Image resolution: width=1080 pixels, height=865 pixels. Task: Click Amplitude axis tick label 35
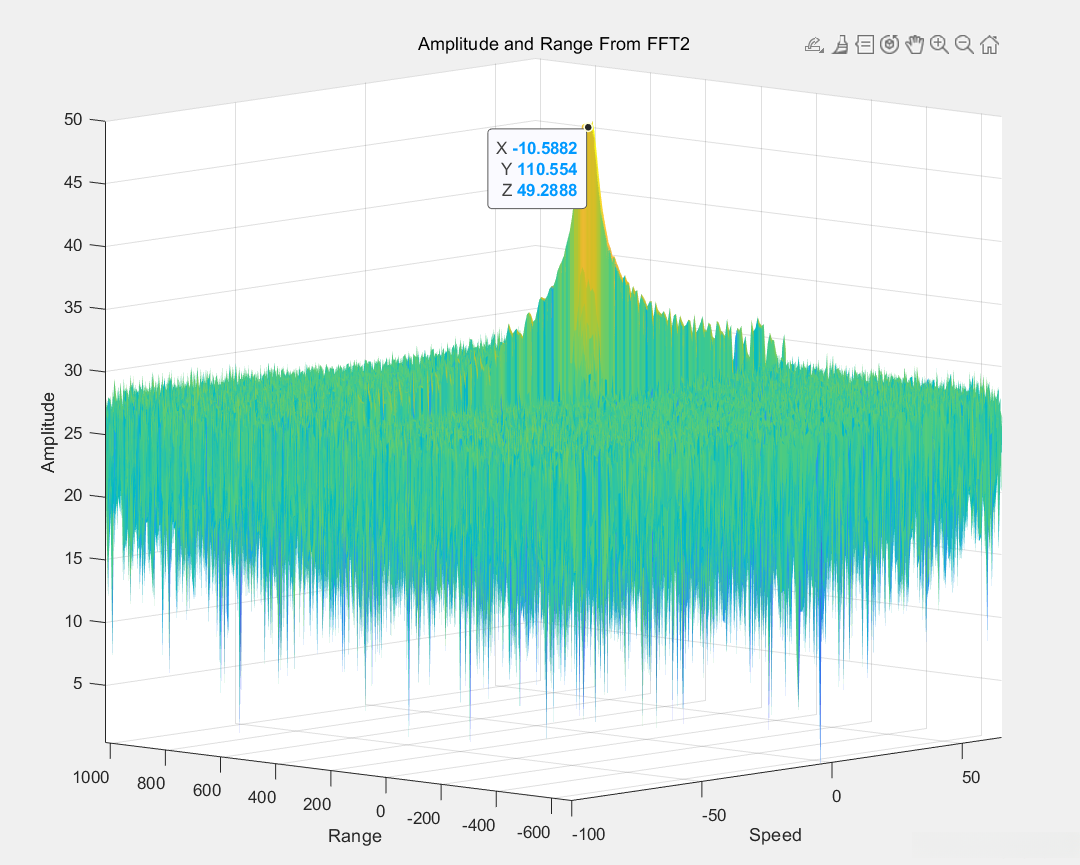pyautogui.click(x=73, y=307)
